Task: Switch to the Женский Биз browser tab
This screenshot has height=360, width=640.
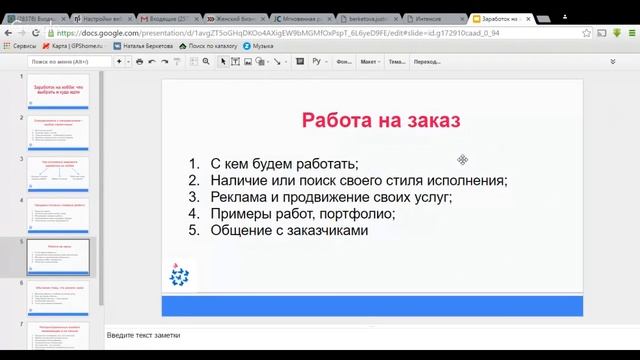Action: pyautogui.click(x=236, y=19)
